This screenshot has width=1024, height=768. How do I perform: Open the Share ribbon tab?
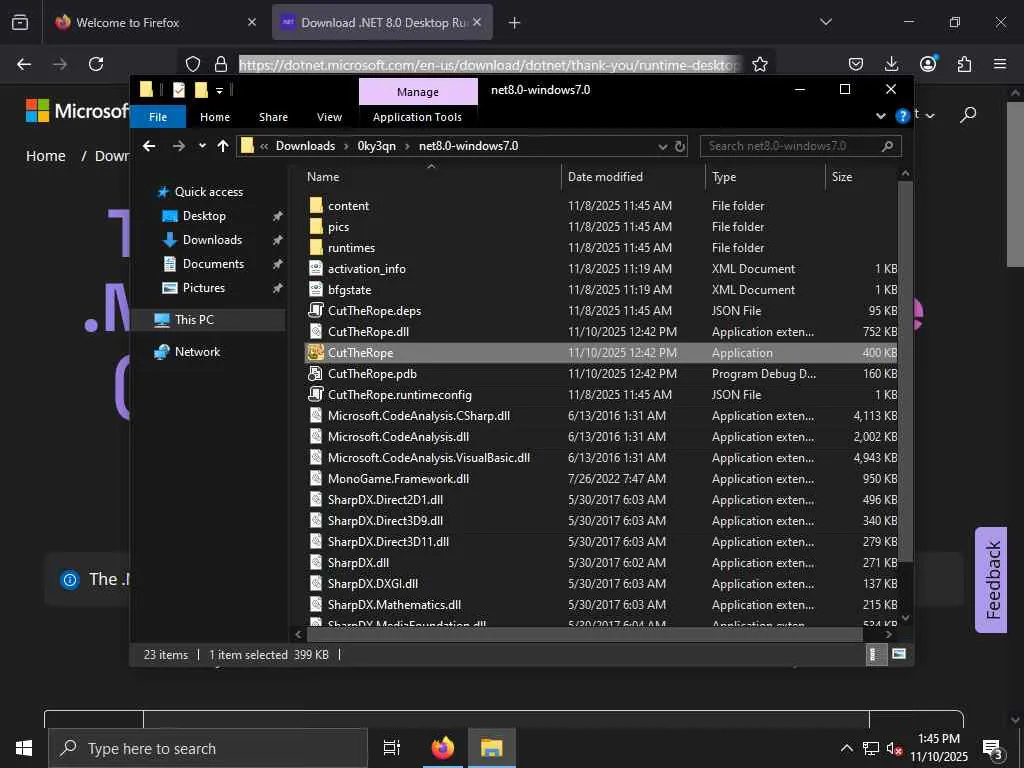[x=273, y=118]
